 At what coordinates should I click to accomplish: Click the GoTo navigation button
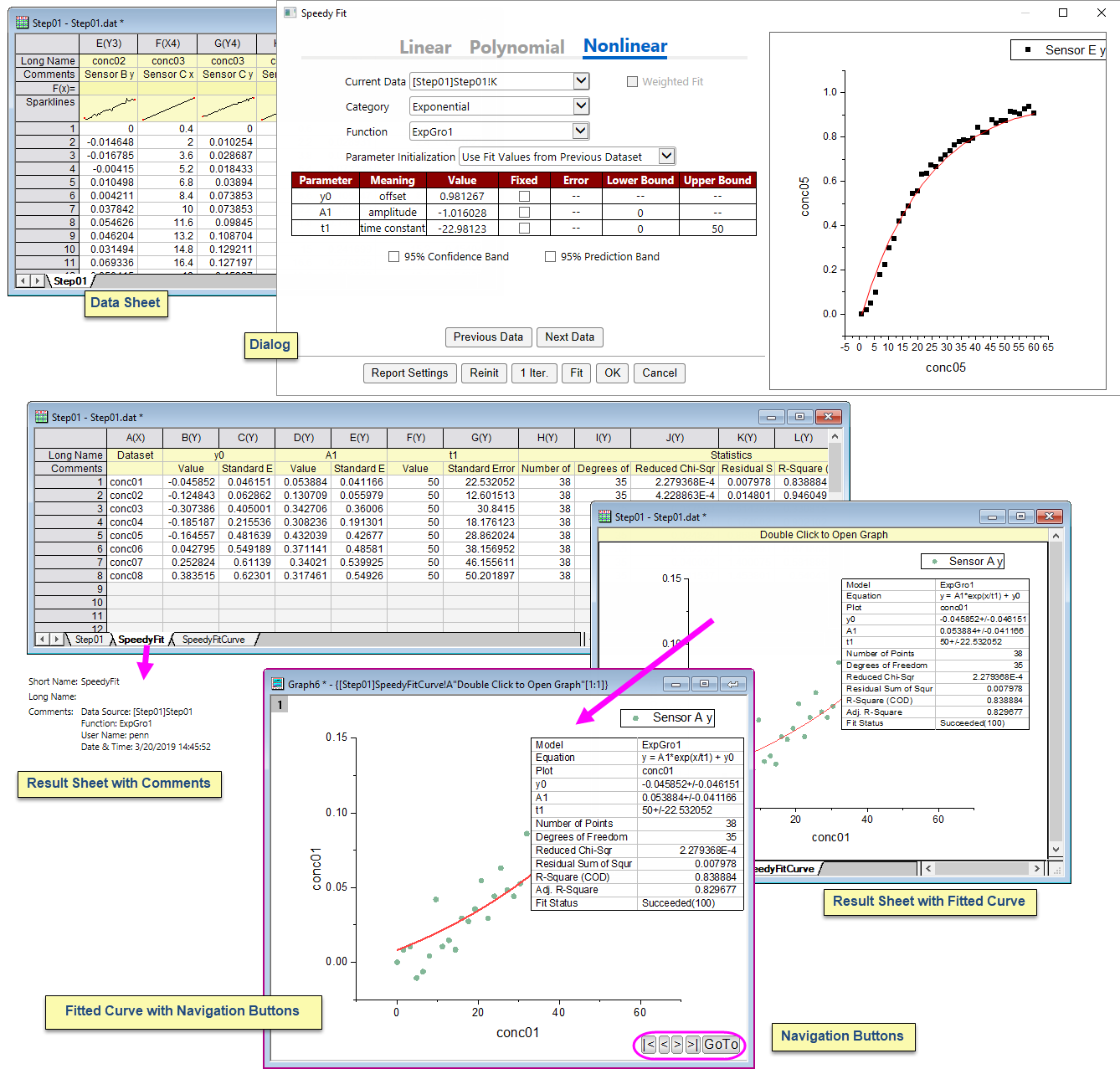coord(721,1045)
